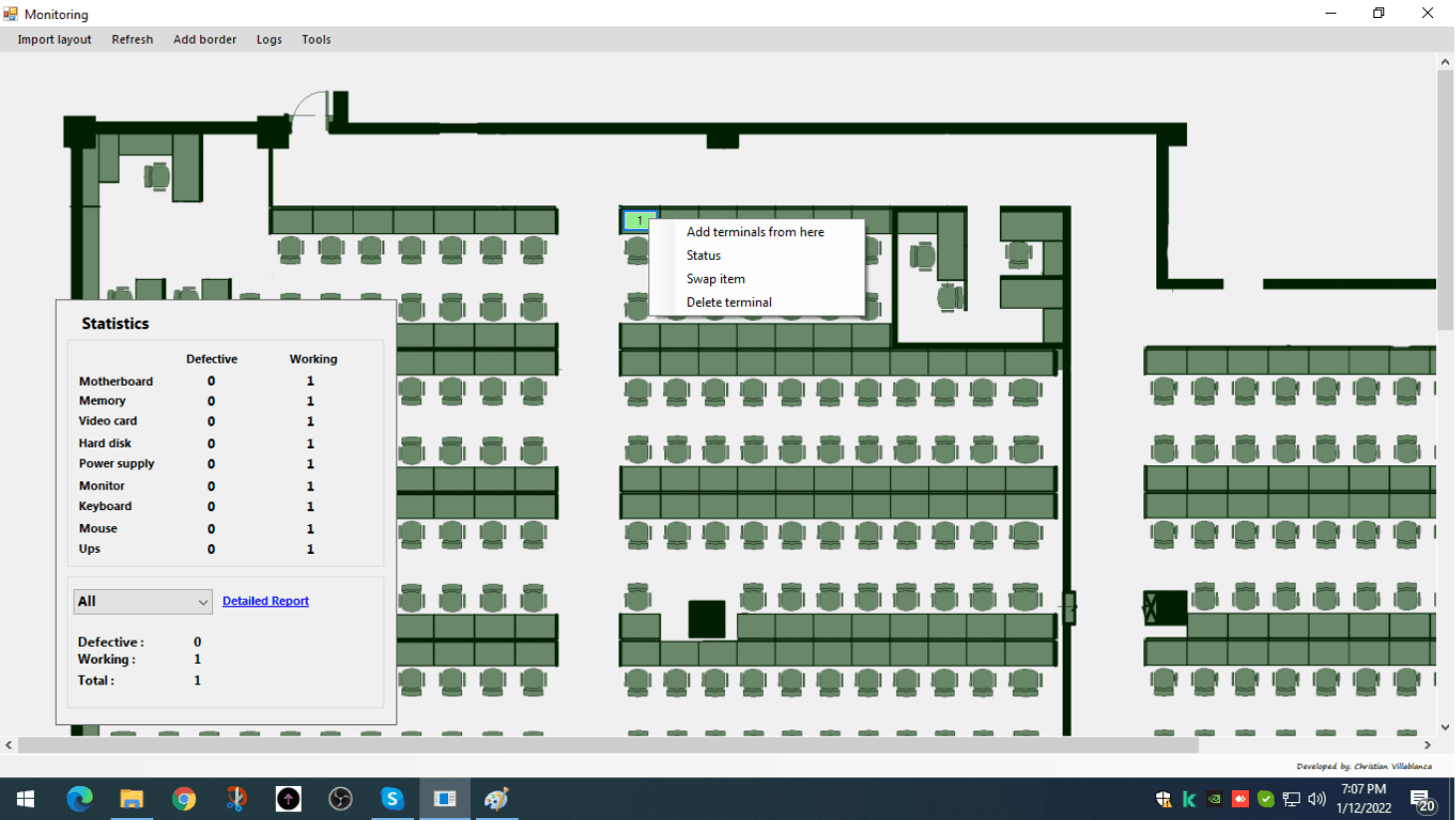Open the NVIDIA settings tray icon
This screenshot has width=1456, height=820.
pos(1214,798)
